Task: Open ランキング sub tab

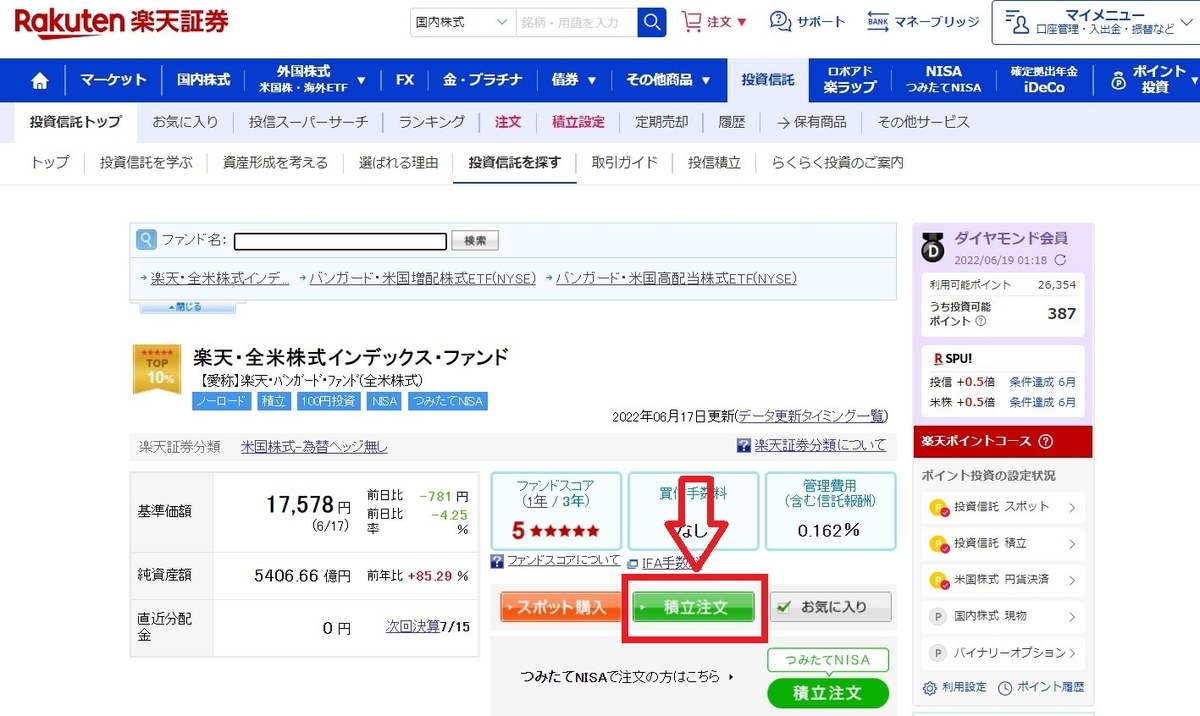Action: pyautogui.click(x=432, y=122)
